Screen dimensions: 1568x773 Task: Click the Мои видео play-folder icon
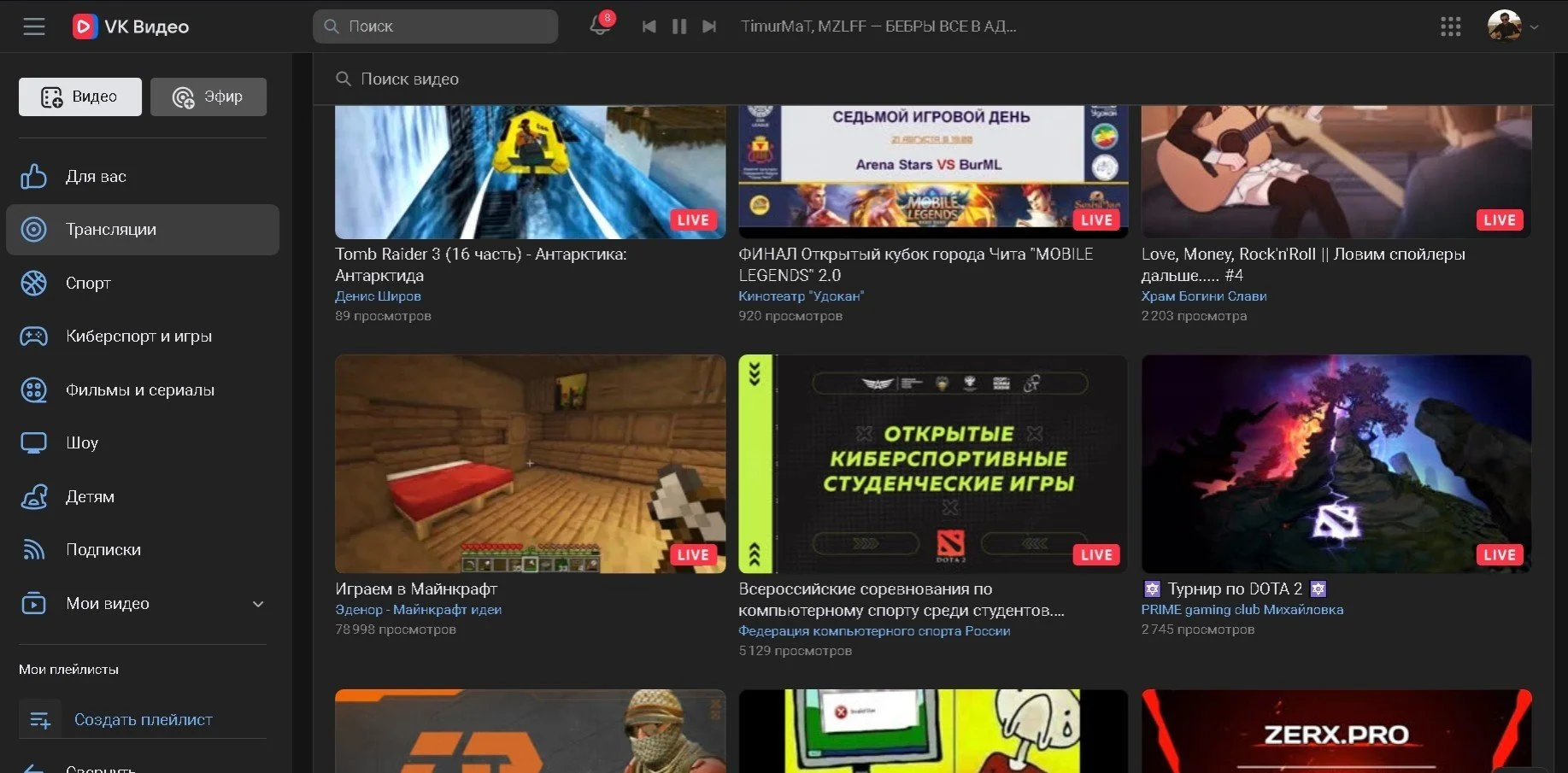(33, 603)
